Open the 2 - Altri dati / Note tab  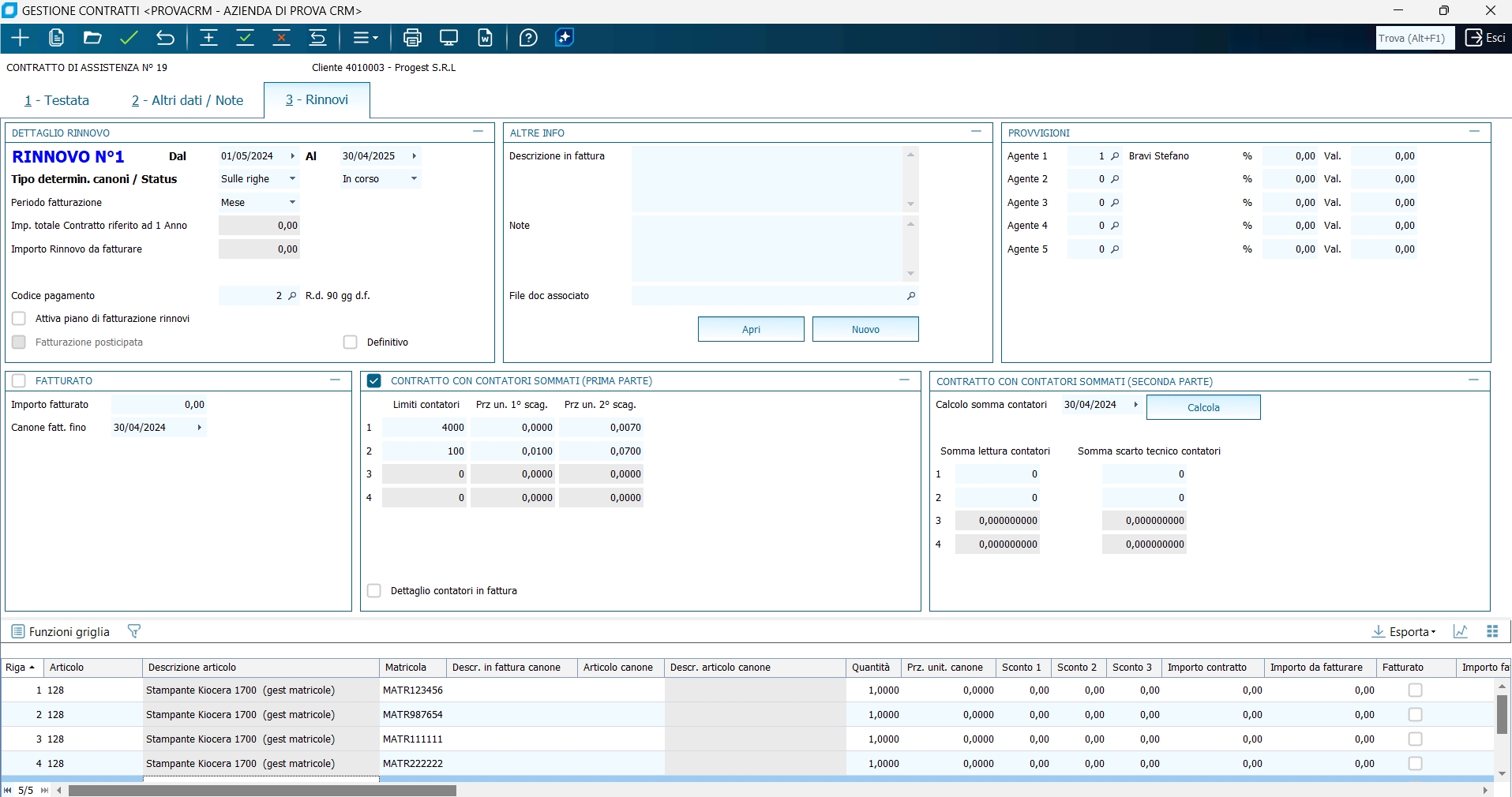(x=187, y=100)
